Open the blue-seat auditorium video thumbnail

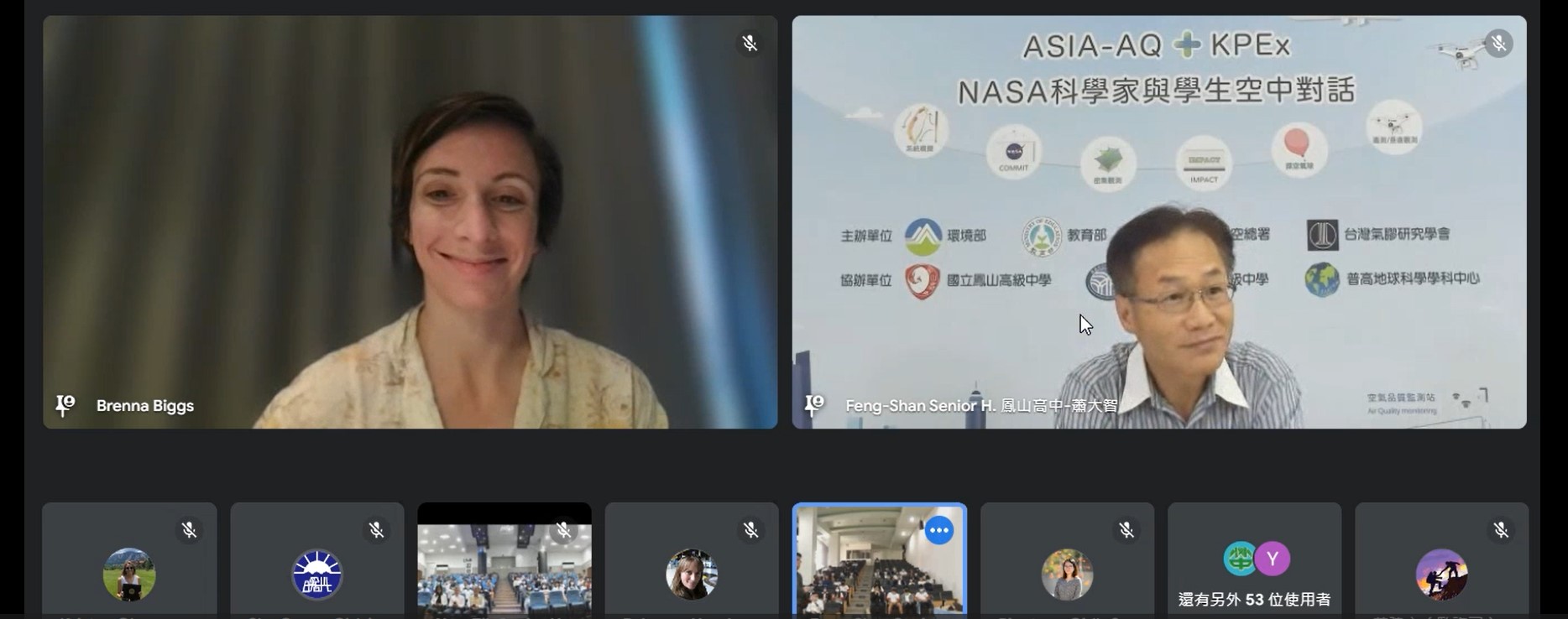coord(504,560)
